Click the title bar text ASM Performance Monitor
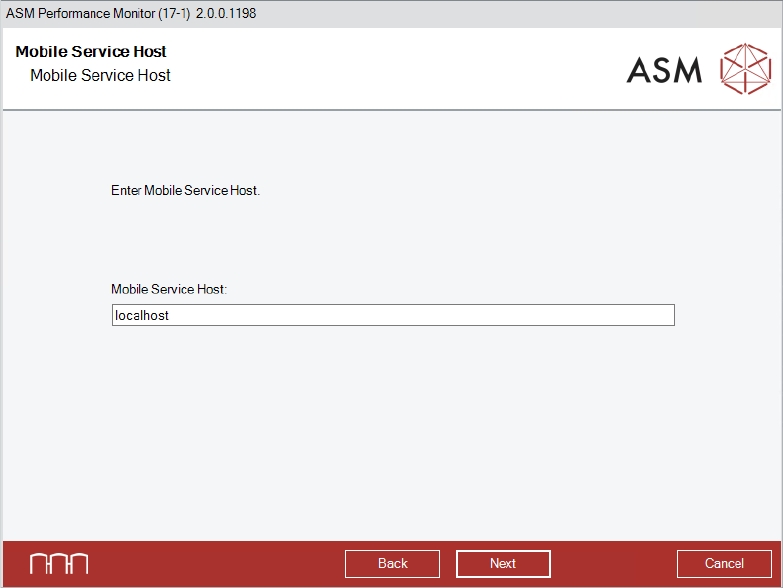 coord(131,13)
